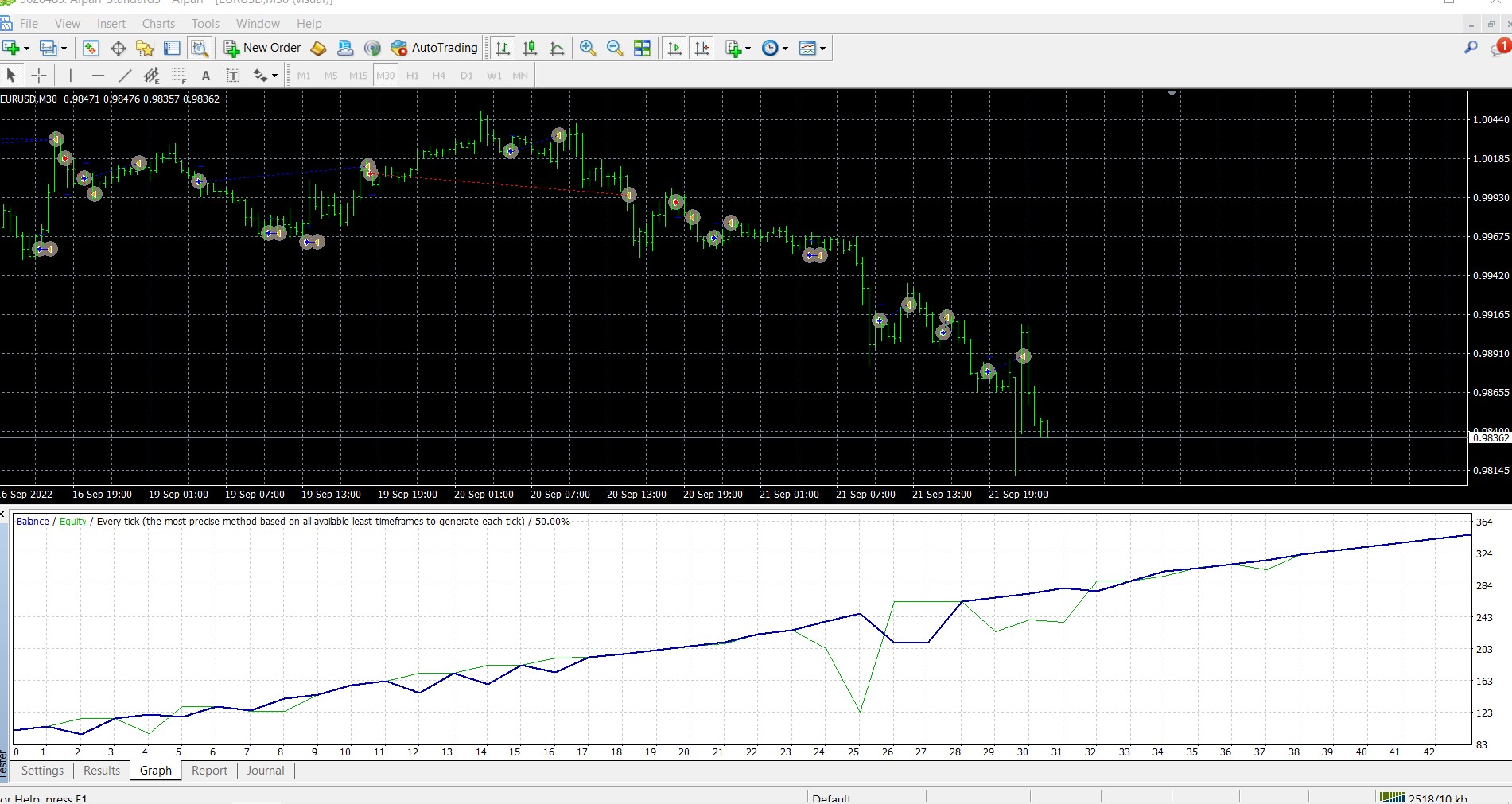Select the Fibonacci Retracement tool
Screen dimensions: 1512x804
tap(179, 76)
